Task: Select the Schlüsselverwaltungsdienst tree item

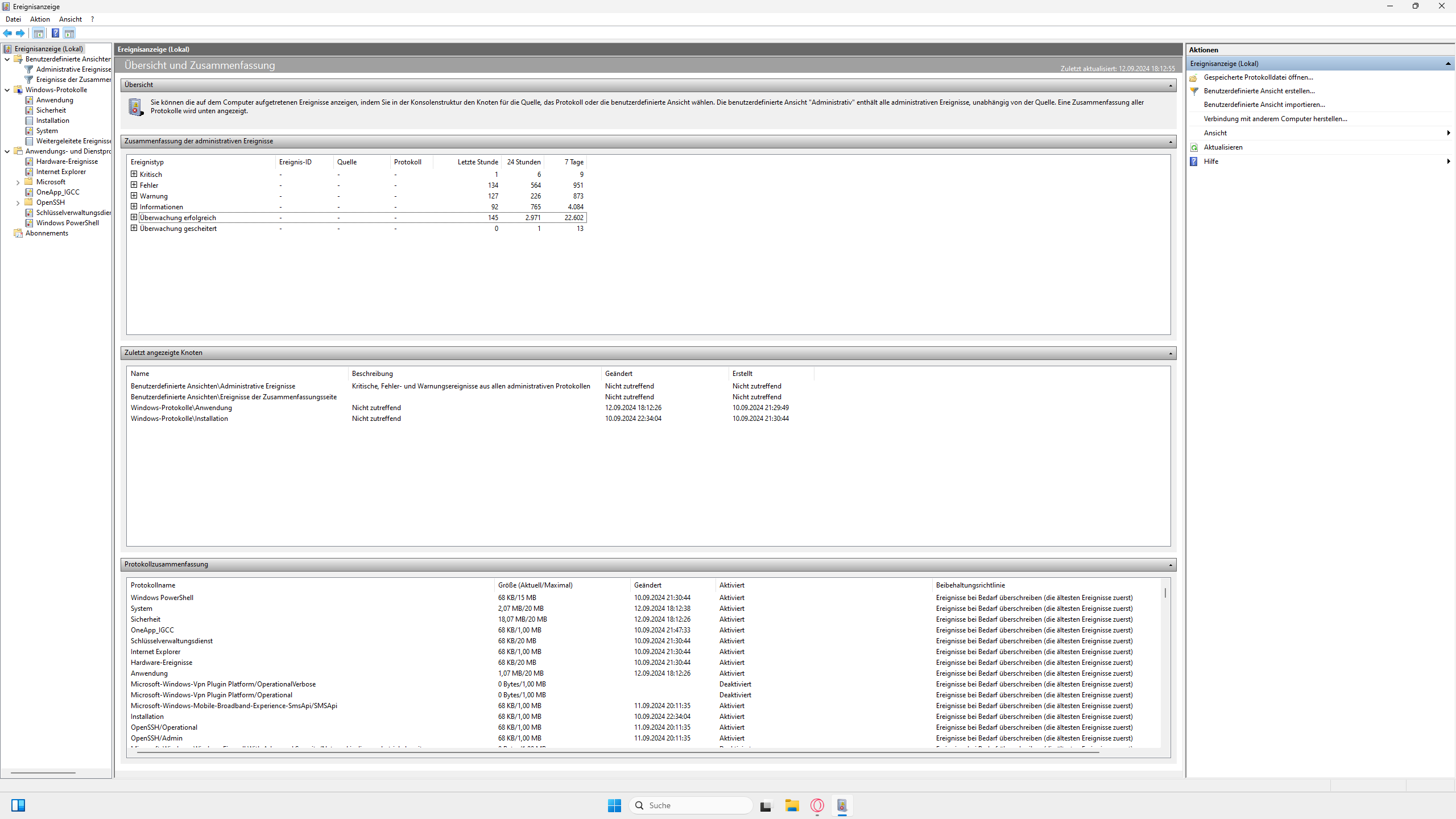Action: [73, 213]
